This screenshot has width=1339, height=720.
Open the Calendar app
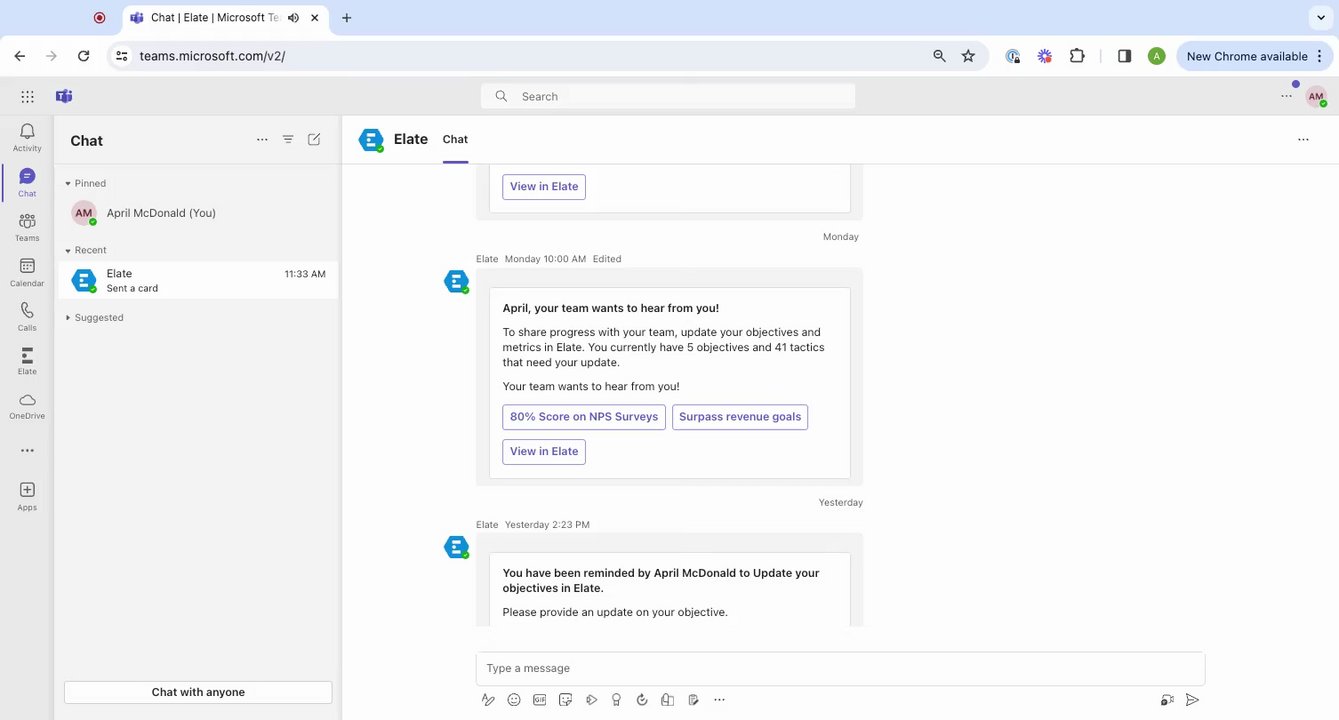(x=27, y=272)
